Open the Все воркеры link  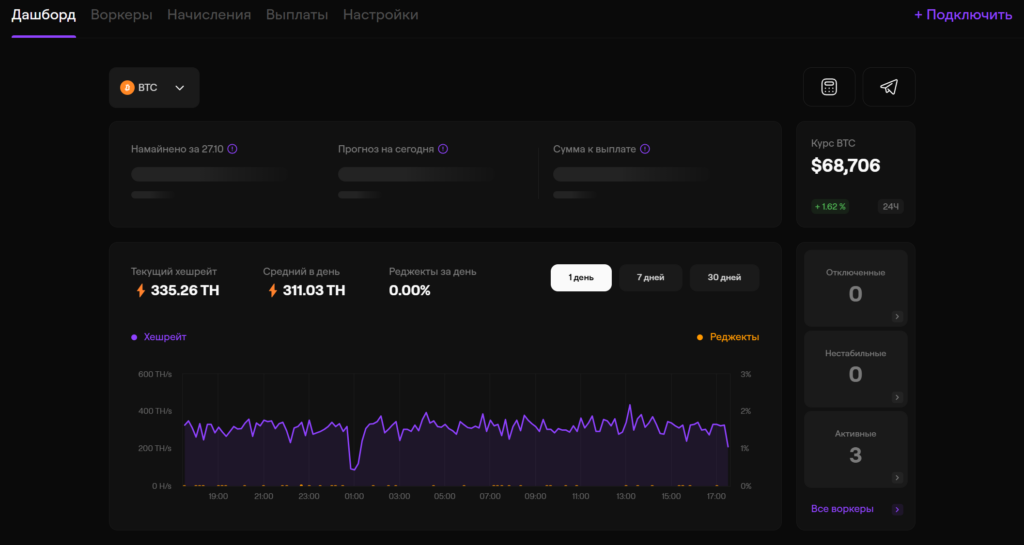(842, 509)
